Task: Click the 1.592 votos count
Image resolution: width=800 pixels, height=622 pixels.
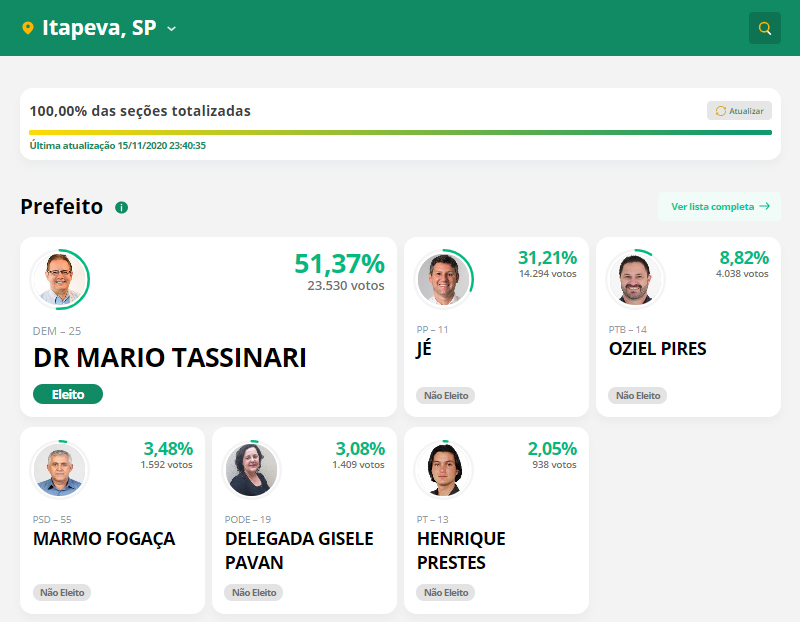Action: point(166,465)
